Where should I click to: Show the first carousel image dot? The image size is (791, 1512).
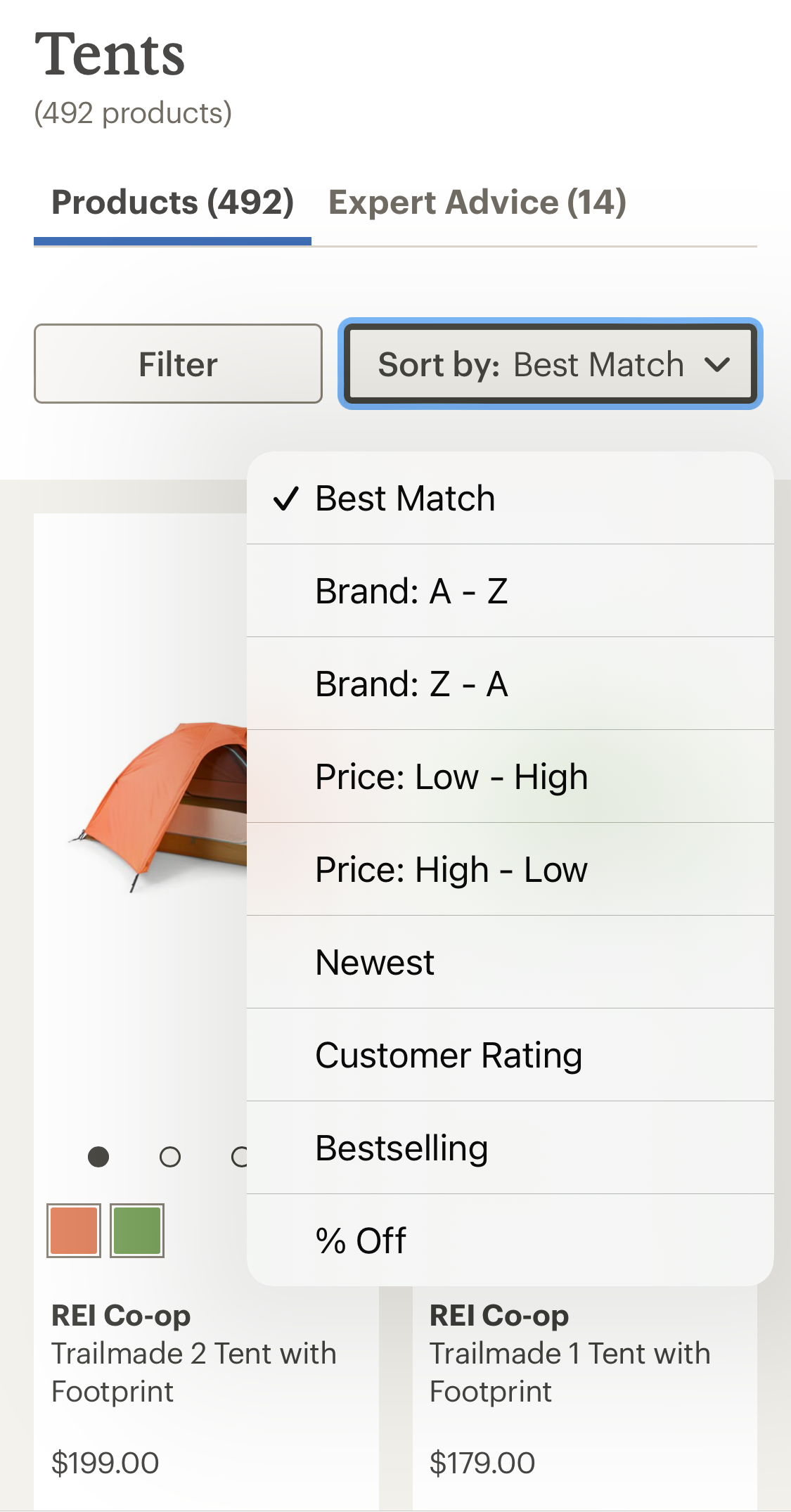point(98,1157)
